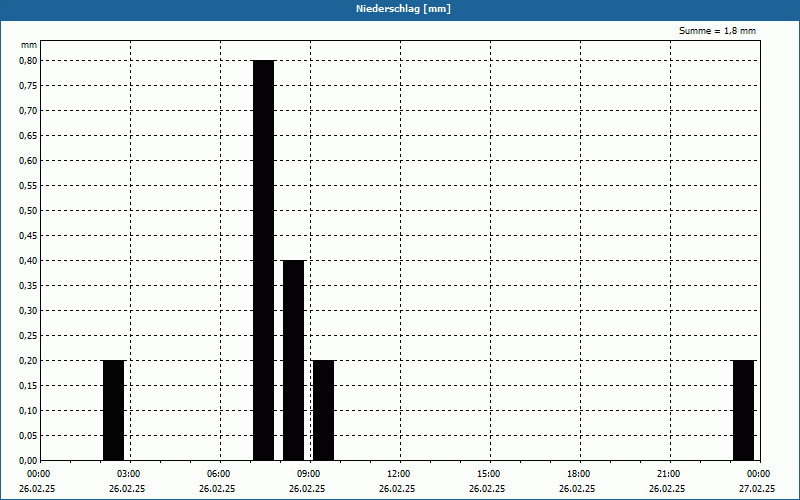The width and height of the screenshot is (800, 500).
Task: Click the 09:00 time axis label
Action: click(x=308, y=474)
